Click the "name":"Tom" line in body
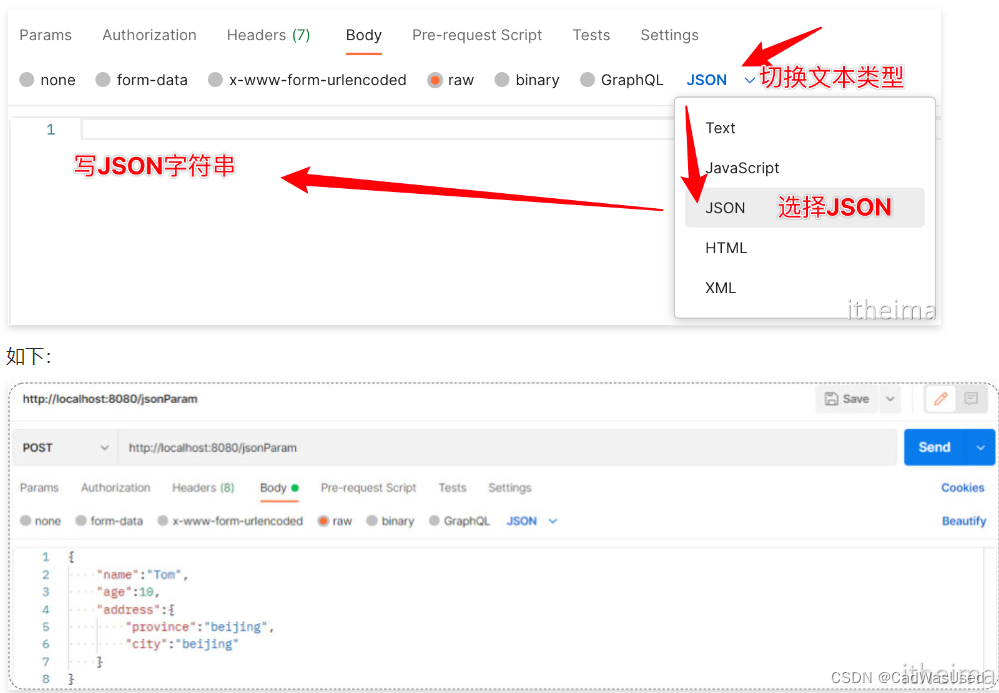The height and width of the screenshot is (693, 999). 143,575
